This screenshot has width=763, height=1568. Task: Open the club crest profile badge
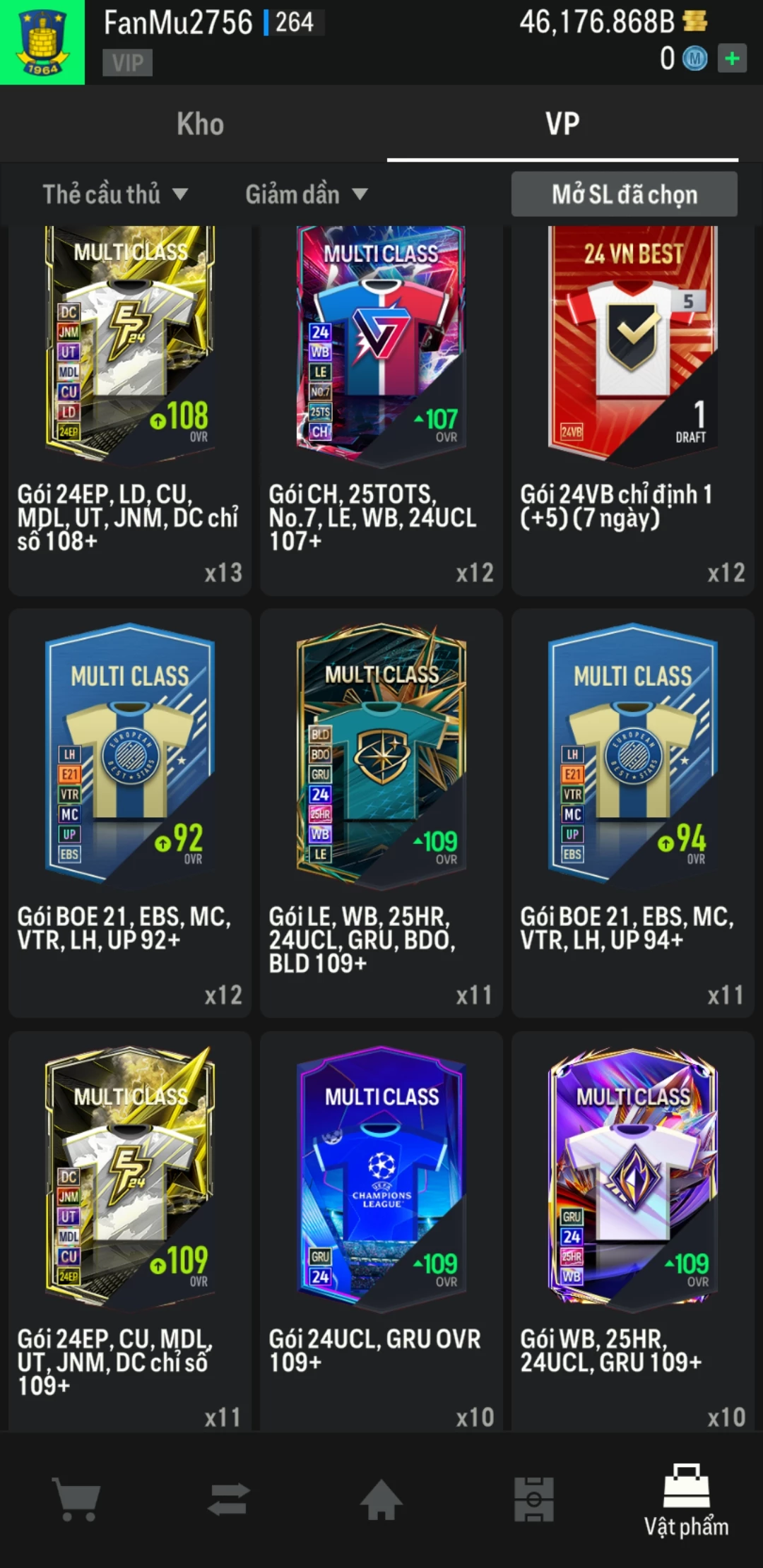coord(42,42)
